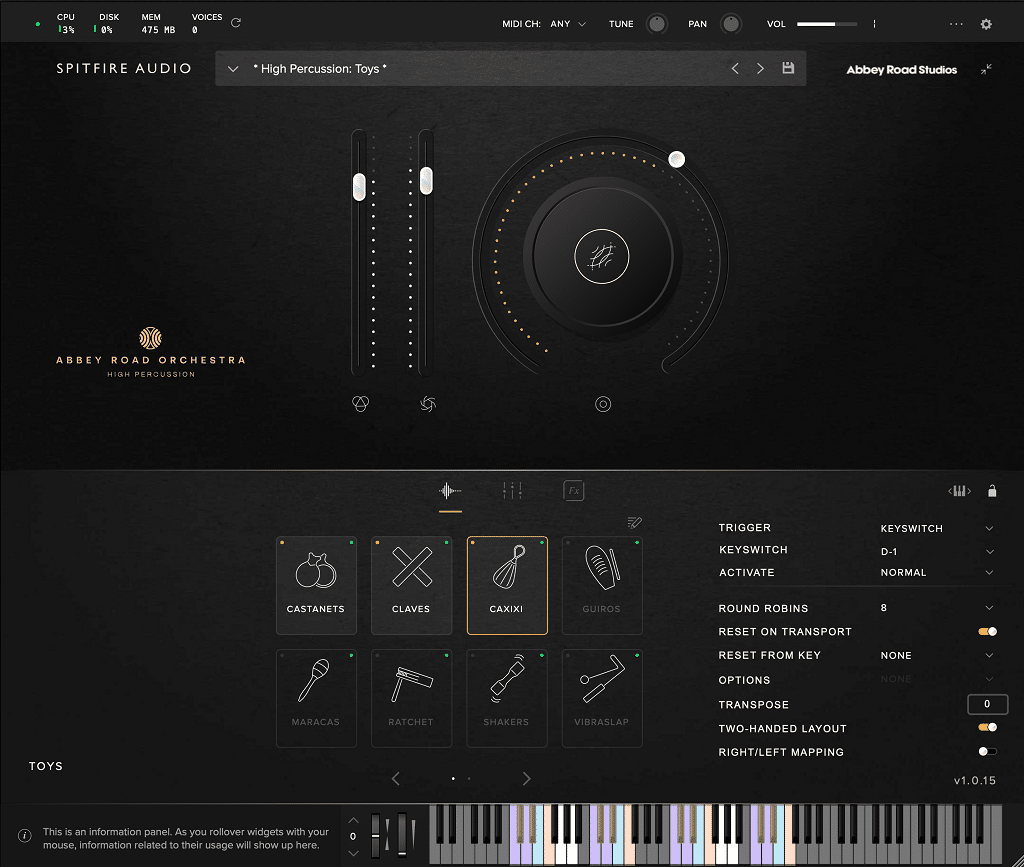Select the Guiros instrument
The height and width of the screenshot is (867, 1024).
pos(602,586)
